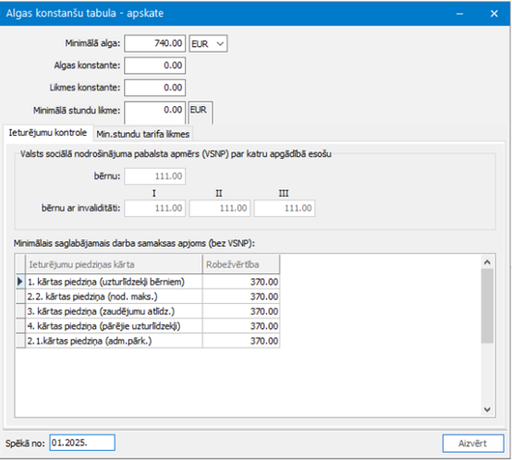
Task: Click the bērnu VSNP amount field
Action: coord(155,176)
